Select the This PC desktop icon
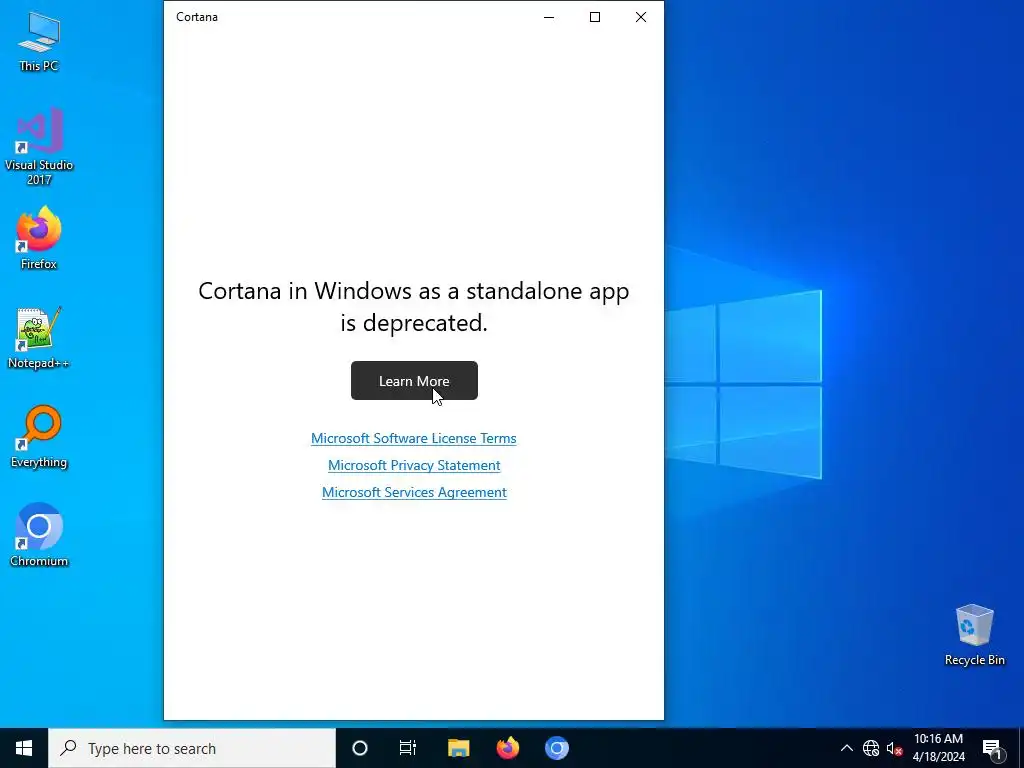This screenshot has width=1024, height=768. click(39, 41)
